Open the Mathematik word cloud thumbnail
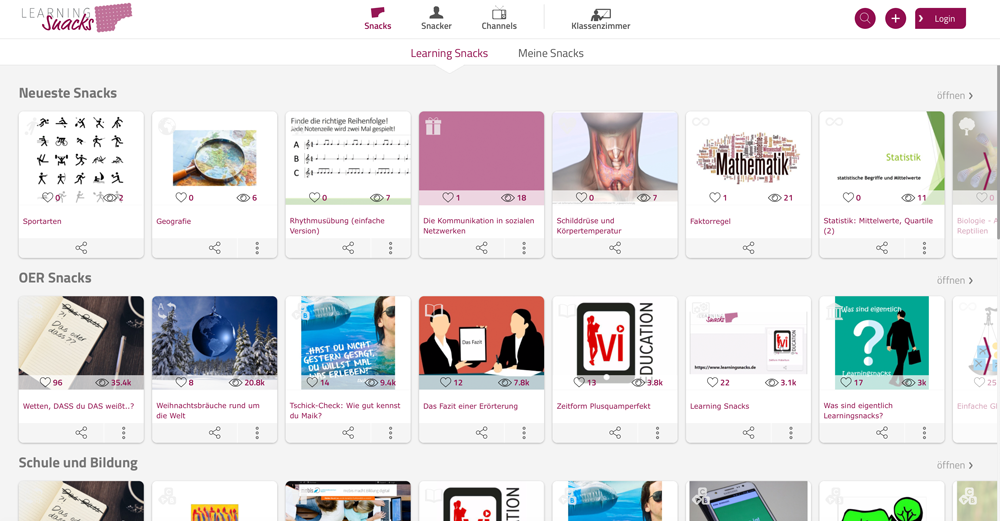1000x521 pixels. coord(748,158)
